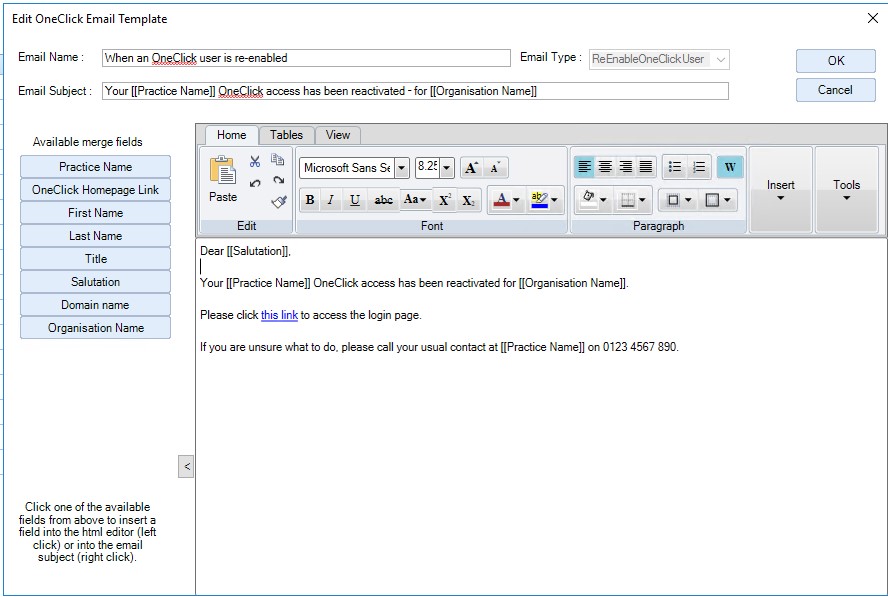888x597 pixels.
Task: Switch to the Home tab
Action: click(232, 135)
